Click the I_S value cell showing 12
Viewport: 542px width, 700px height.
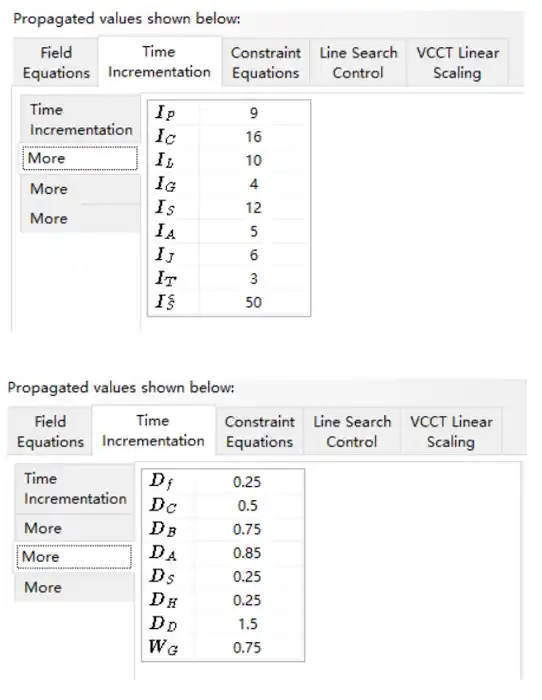(254, 207)
